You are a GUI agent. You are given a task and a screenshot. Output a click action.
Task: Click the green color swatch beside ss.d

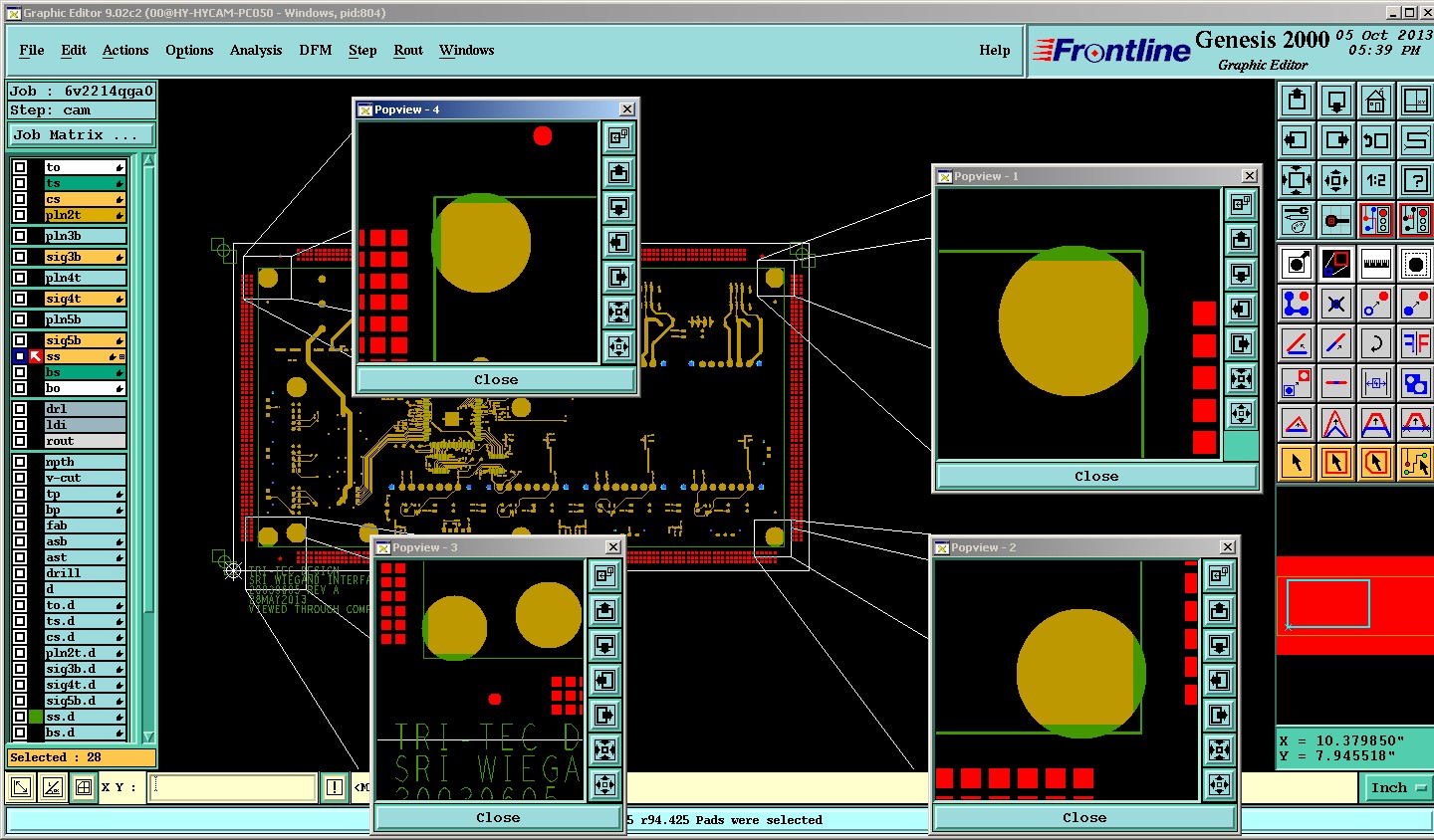37,717
